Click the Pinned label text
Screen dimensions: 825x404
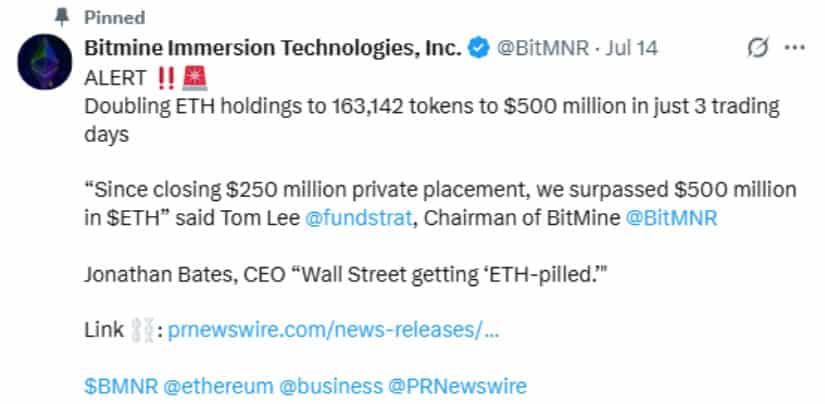pyautogui.click(x=114, y=18)
